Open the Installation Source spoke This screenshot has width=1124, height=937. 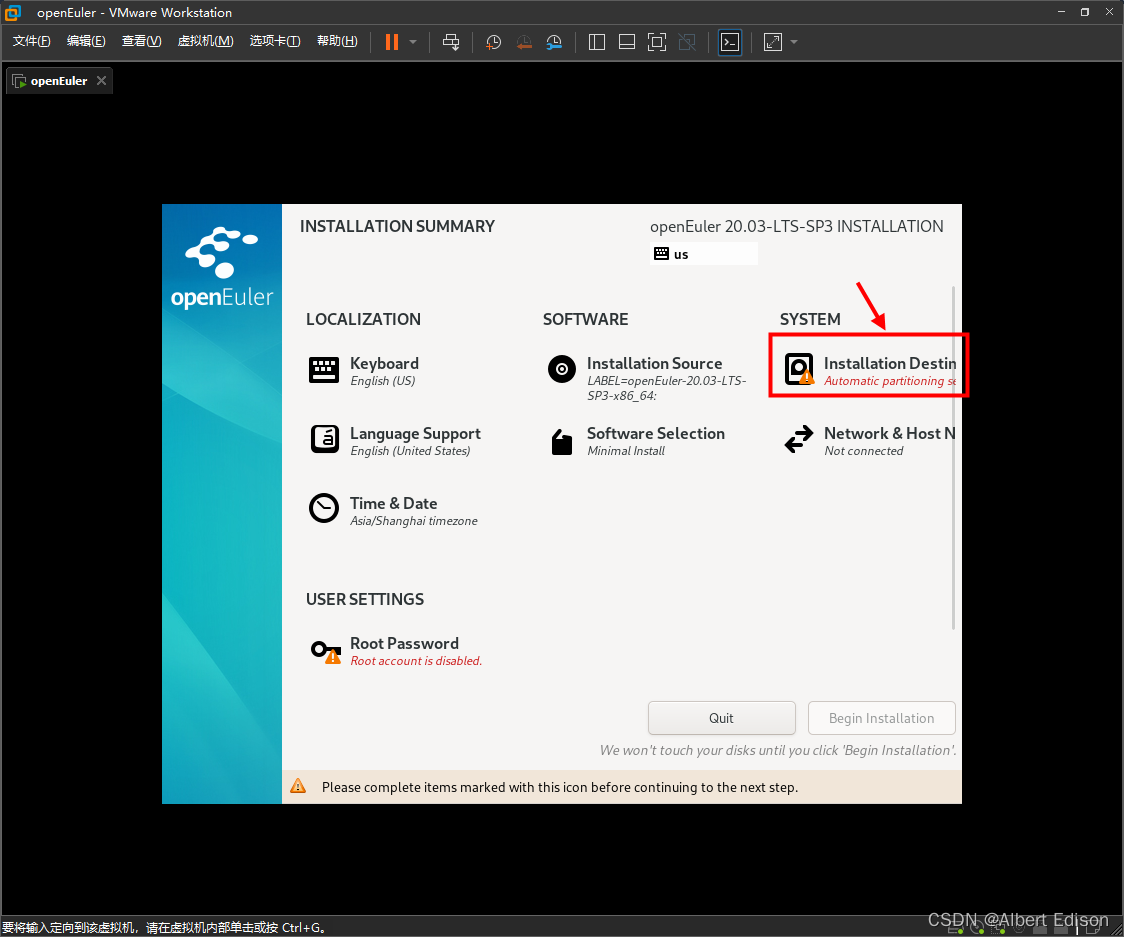(654, 363)
